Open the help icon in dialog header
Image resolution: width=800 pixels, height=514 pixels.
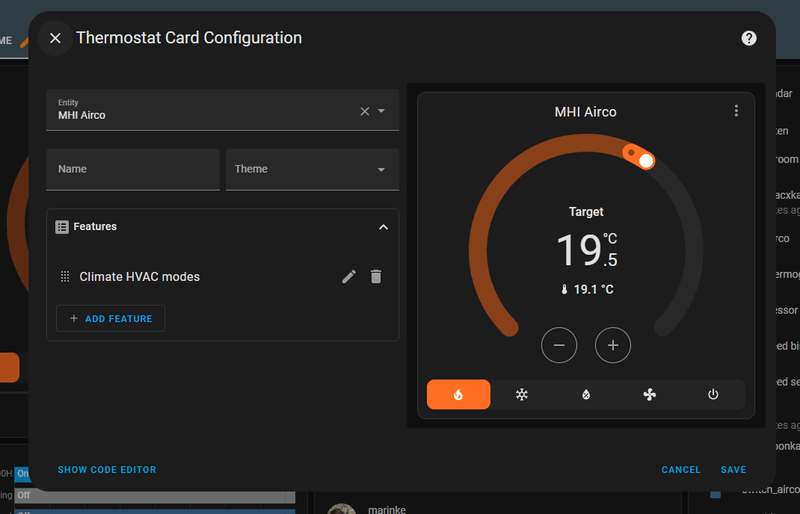(x=748, y=38)
